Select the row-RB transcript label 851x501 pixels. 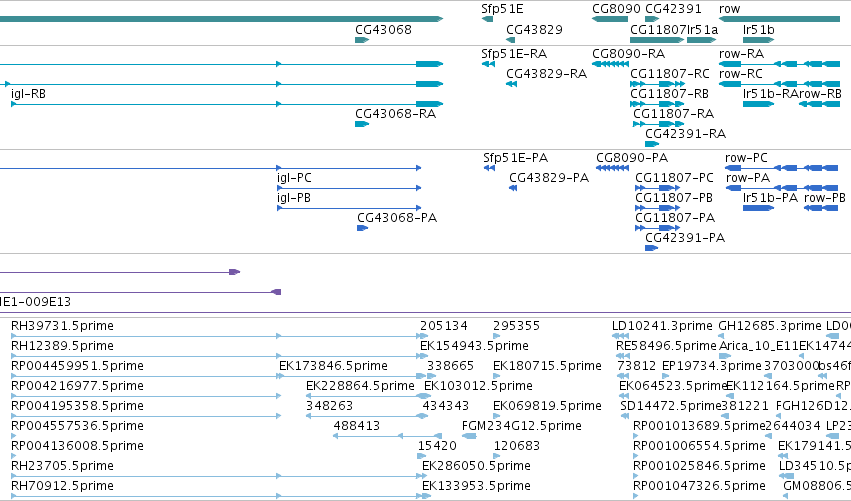(820, 94)
